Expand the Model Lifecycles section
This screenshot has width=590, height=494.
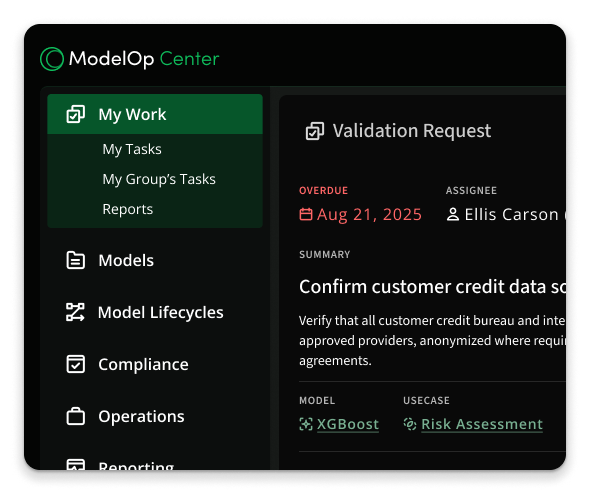click(x=155, y=312)
